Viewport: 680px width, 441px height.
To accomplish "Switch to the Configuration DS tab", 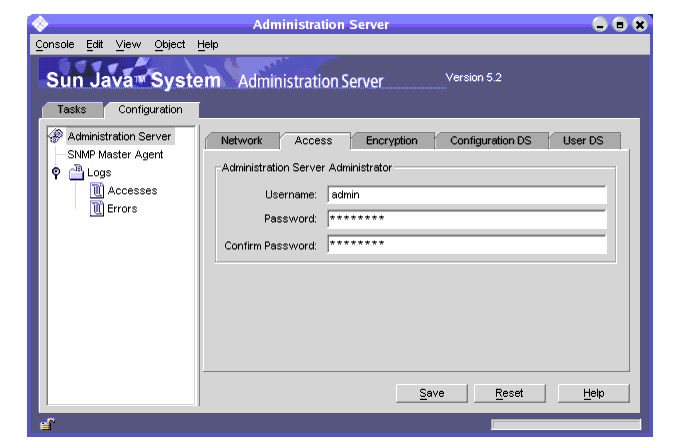I will pyautogui.click(x=490, y=140).
